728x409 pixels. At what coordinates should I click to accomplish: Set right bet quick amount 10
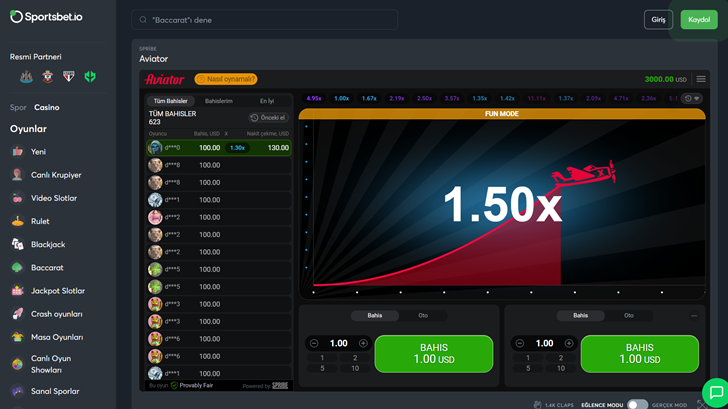click(560, 369)
